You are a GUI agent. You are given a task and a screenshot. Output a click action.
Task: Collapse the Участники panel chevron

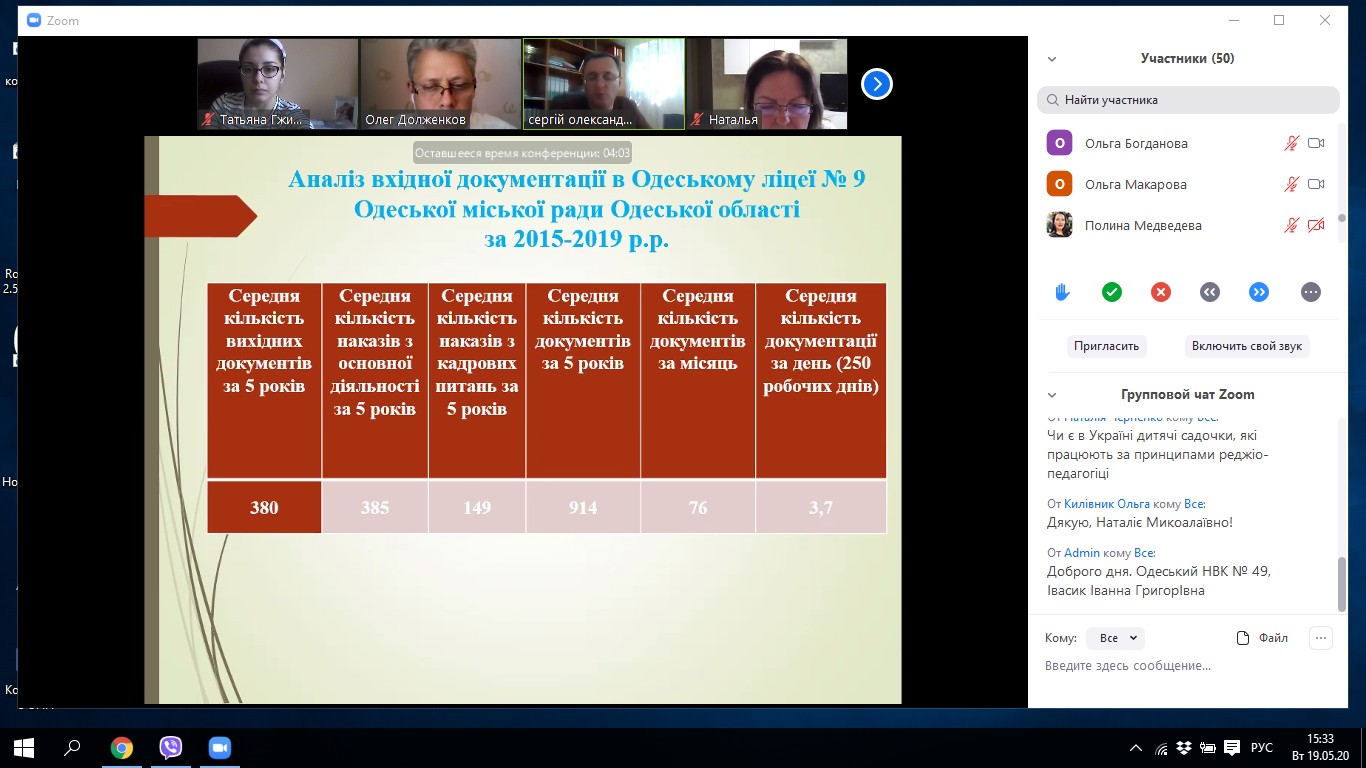(x=1051, y=59)
